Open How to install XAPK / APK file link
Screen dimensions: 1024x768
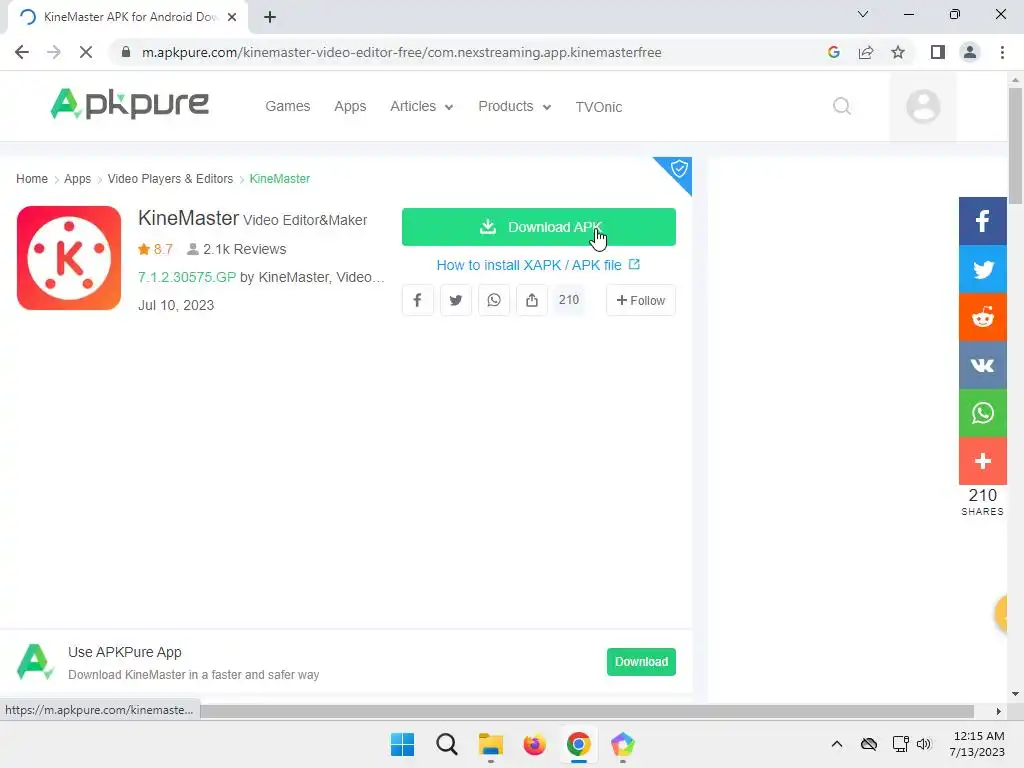[x=538, y=265]
